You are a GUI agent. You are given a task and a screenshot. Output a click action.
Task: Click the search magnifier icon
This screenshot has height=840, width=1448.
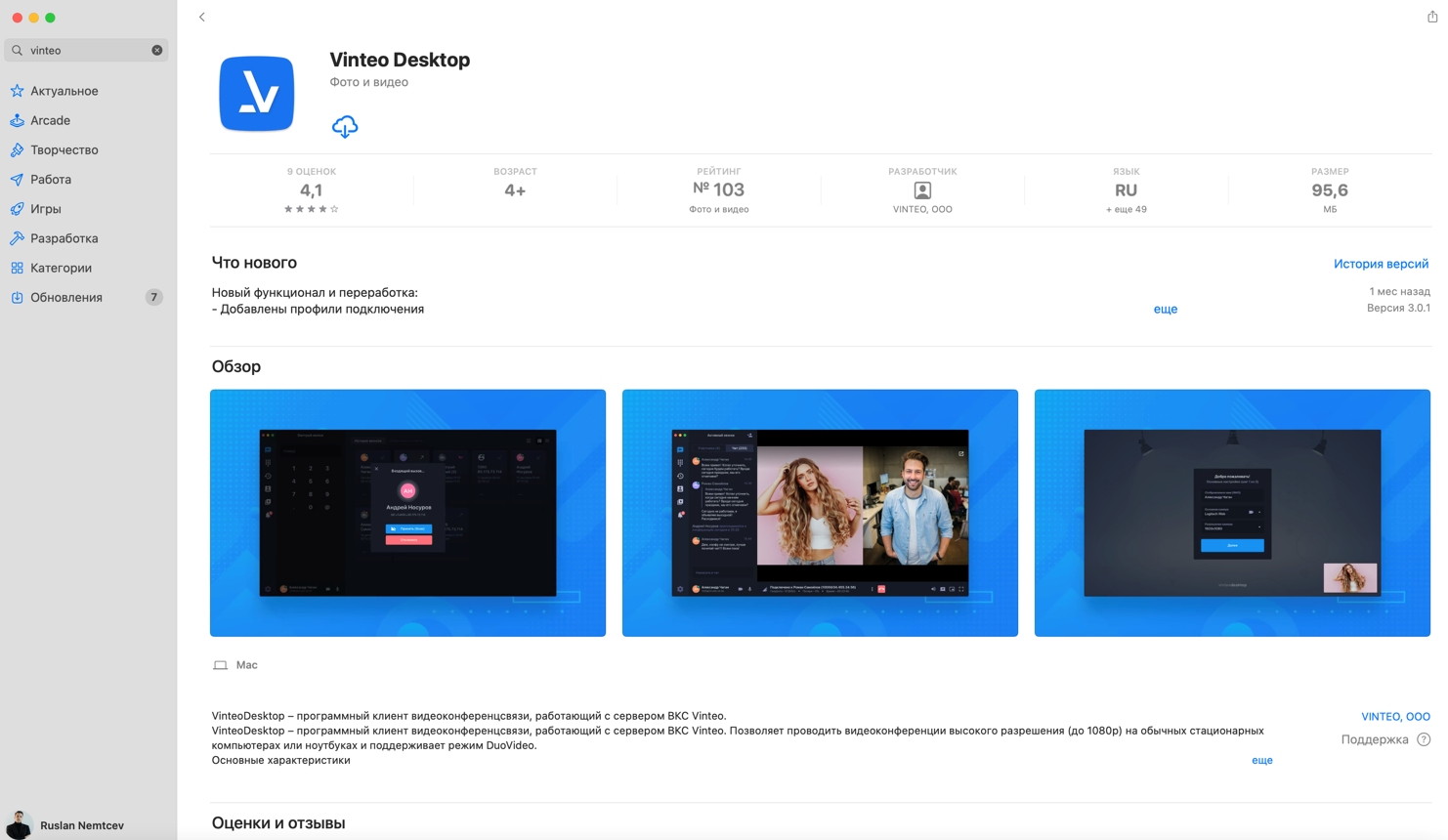coord(18,50)
